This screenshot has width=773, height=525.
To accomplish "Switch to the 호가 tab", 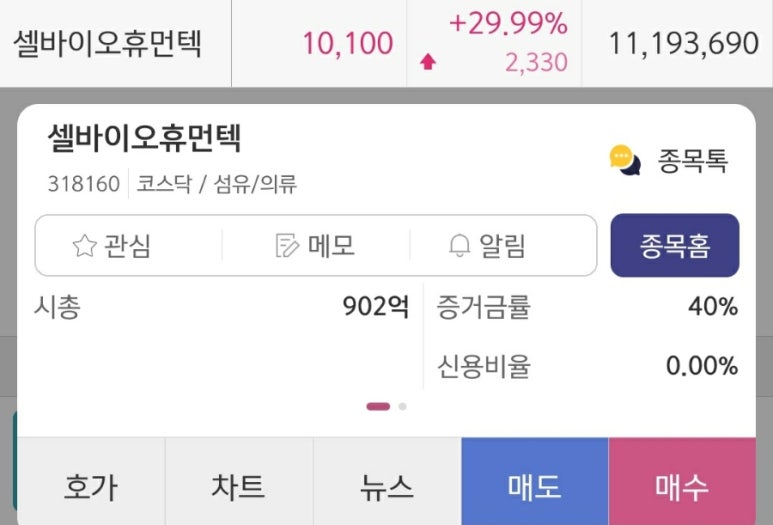I will (91, 487).
